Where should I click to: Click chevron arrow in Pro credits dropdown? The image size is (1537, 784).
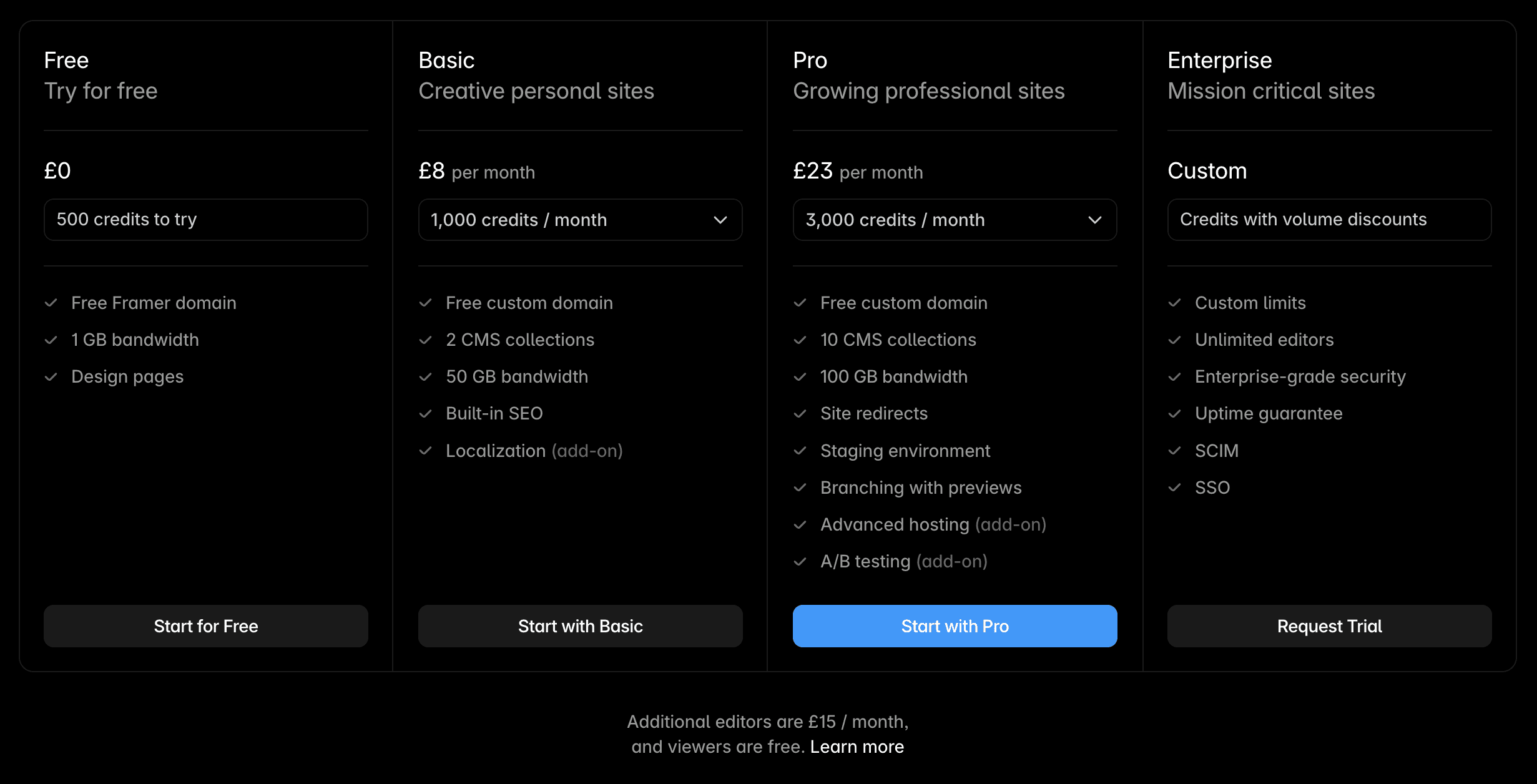pos(1095,220)
